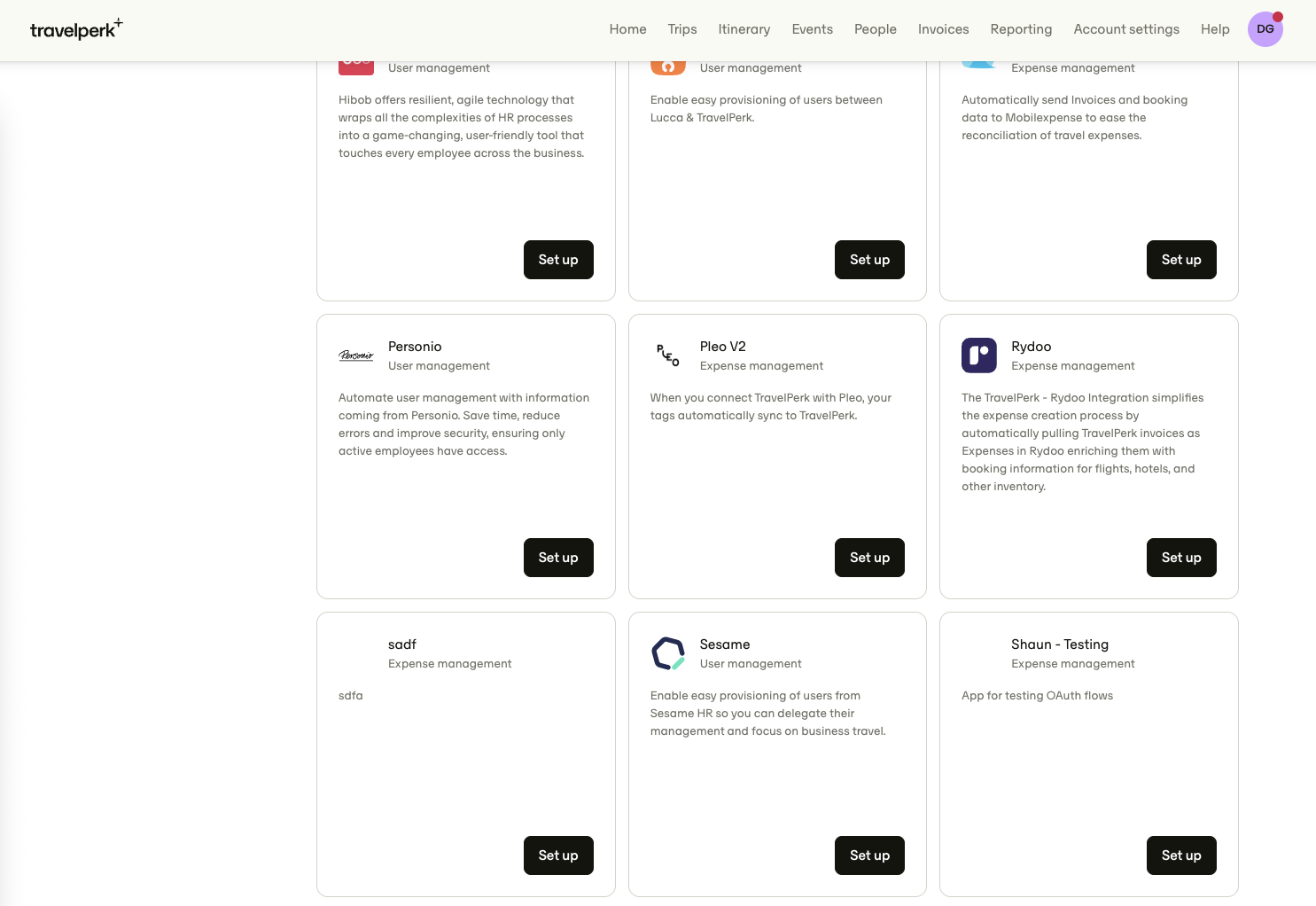Go to Invoices

tap(944, 29)
